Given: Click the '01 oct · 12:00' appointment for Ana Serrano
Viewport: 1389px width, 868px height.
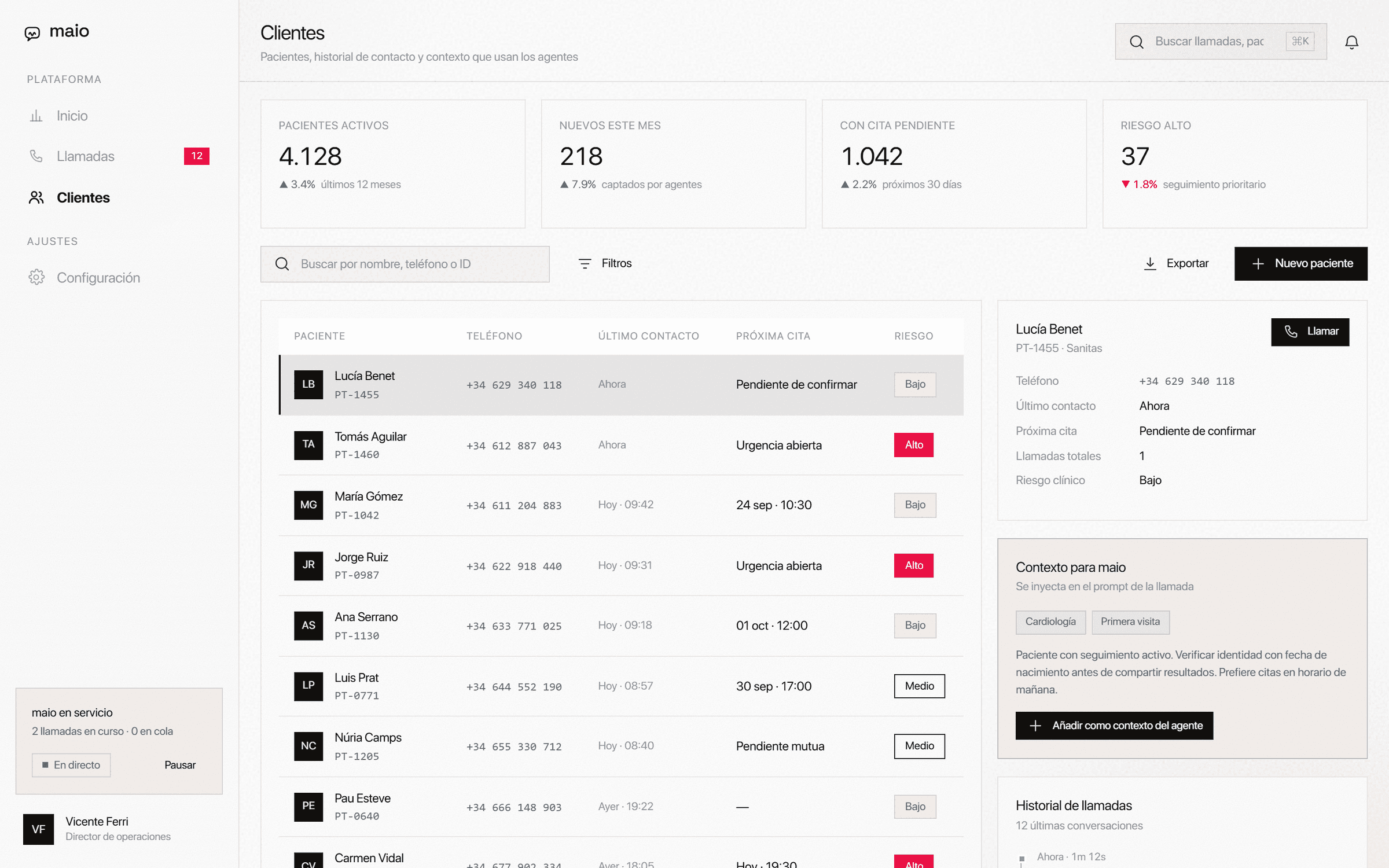Looking at the screenshot, I should point(772,626).
